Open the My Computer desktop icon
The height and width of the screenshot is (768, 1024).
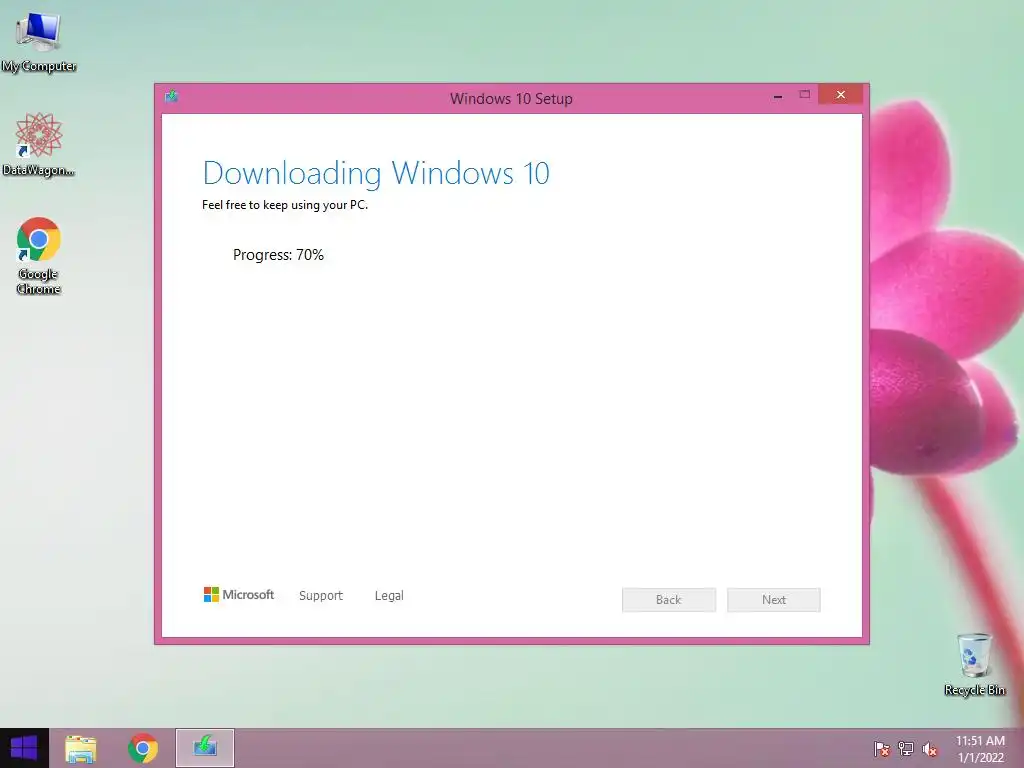click(39, 42)
